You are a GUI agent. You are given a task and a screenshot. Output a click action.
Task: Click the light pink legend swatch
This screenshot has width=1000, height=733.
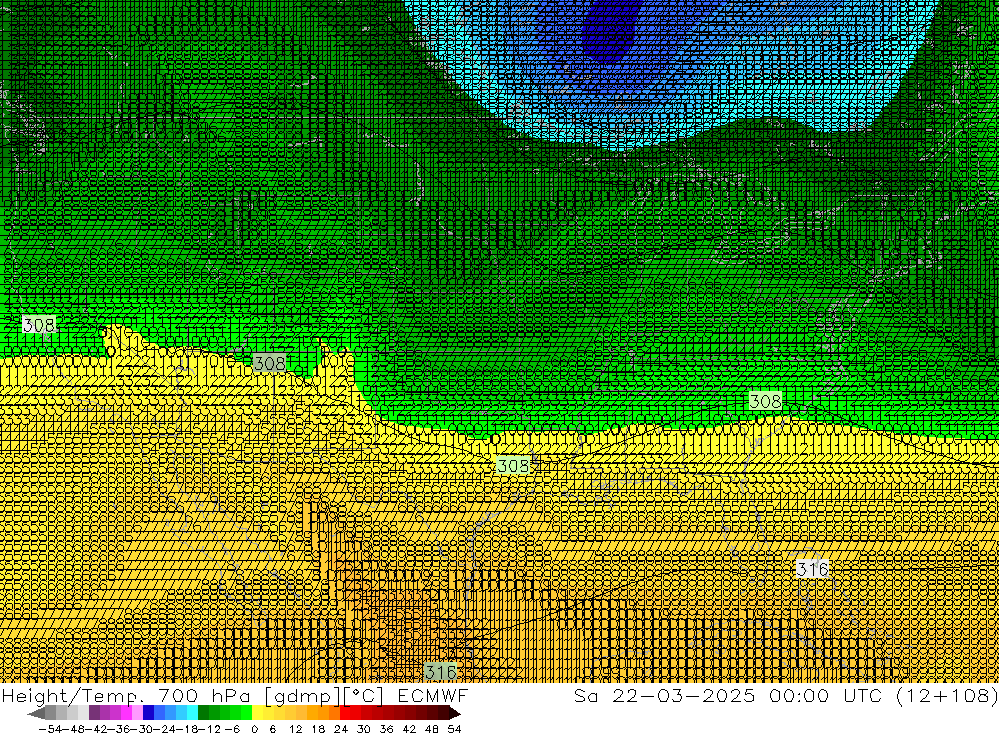click(137, 713)
